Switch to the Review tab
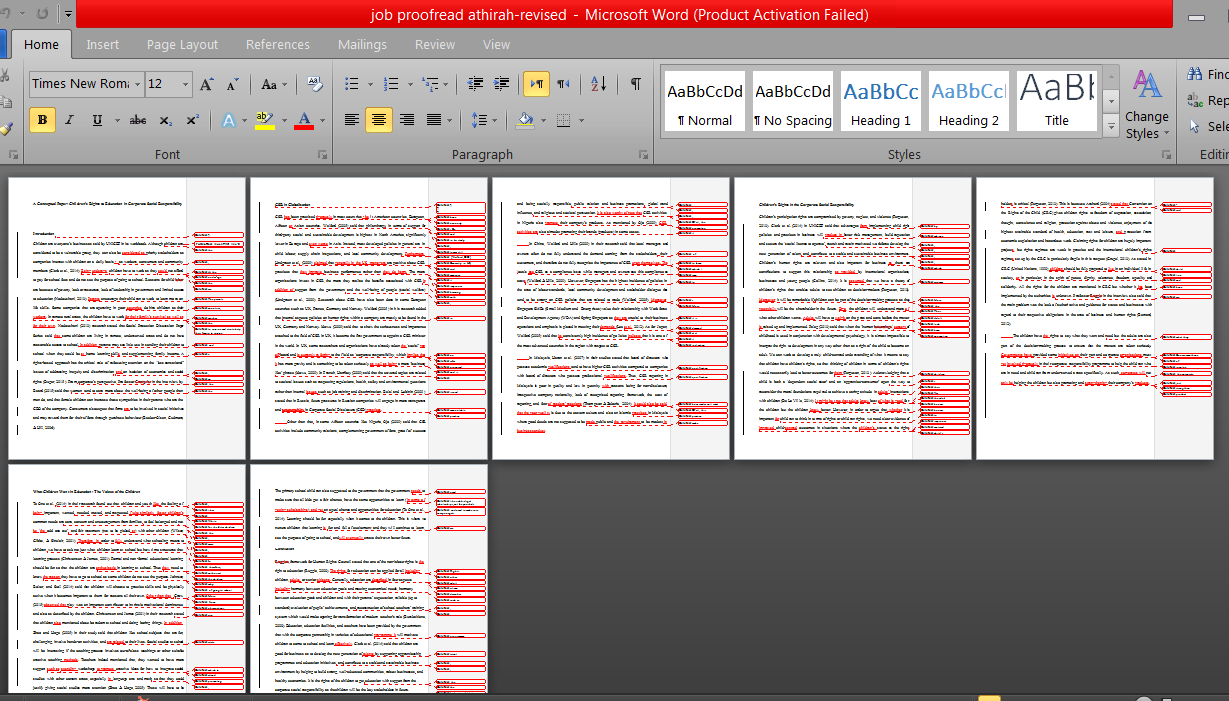 (x=435, y=45)
